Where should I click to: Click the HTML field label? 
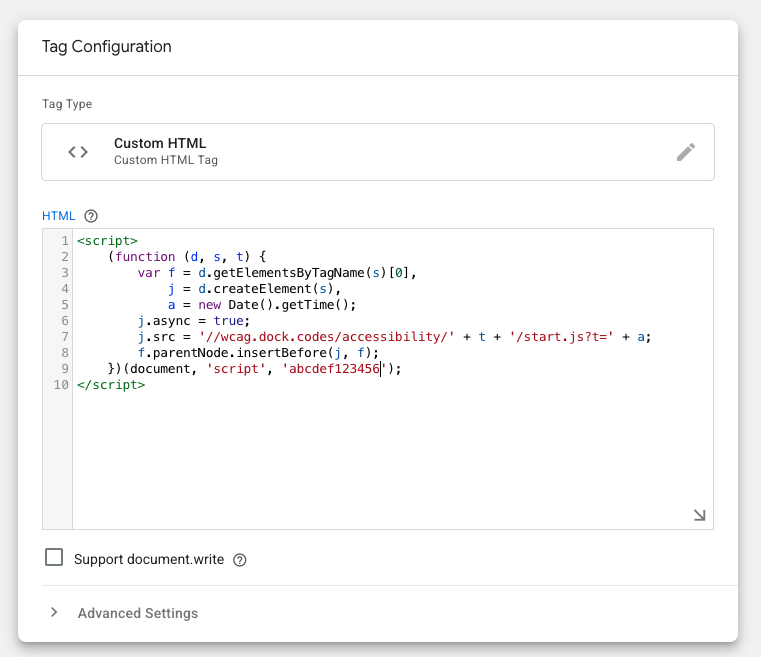coord(59,216)
